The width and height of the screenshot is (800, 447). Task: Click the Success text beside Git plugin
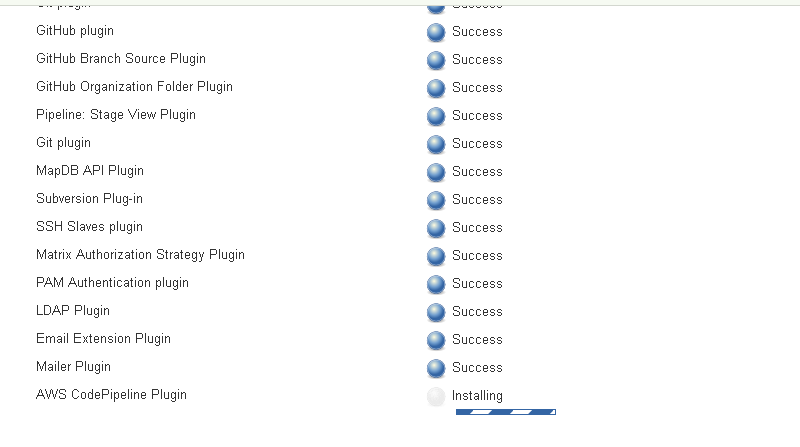477,144
